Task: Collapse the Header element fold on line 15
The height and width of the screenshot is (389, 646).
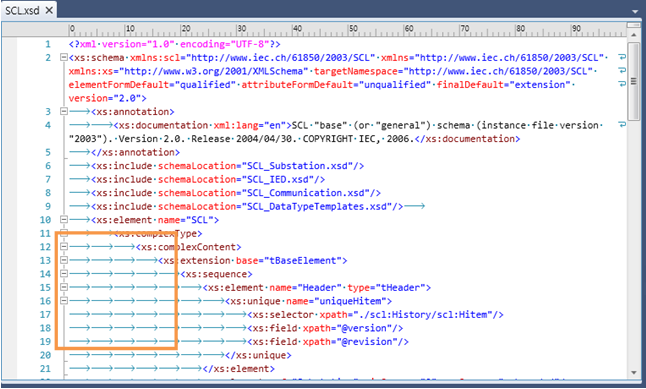Action: 63,287
